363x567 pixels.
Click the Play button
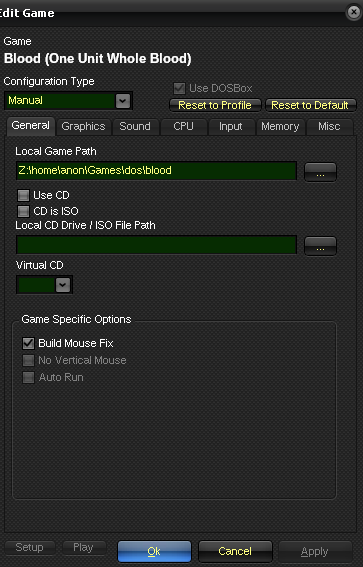pyautogui.click(x=84, y=547)
